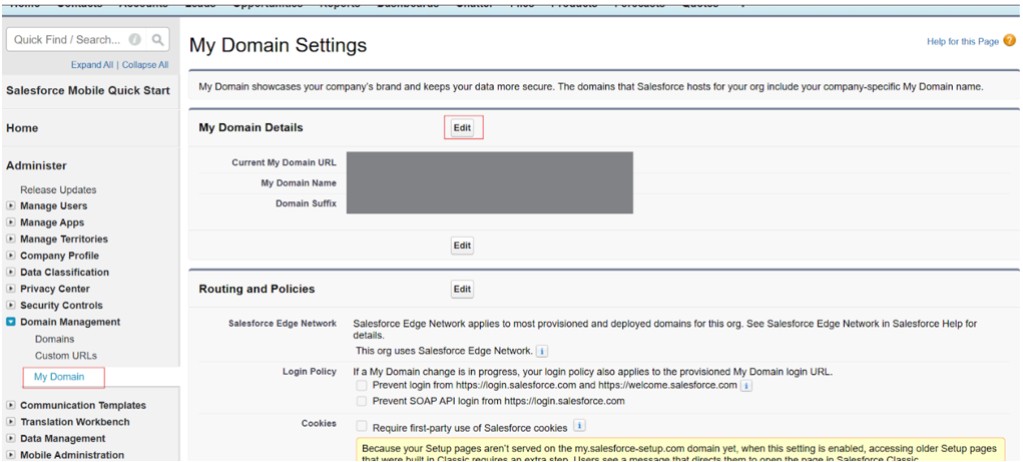Check Prevent SOAP API login option
Image resolution: width=1023 pixels, height=462 pixels.
[361, 401]
